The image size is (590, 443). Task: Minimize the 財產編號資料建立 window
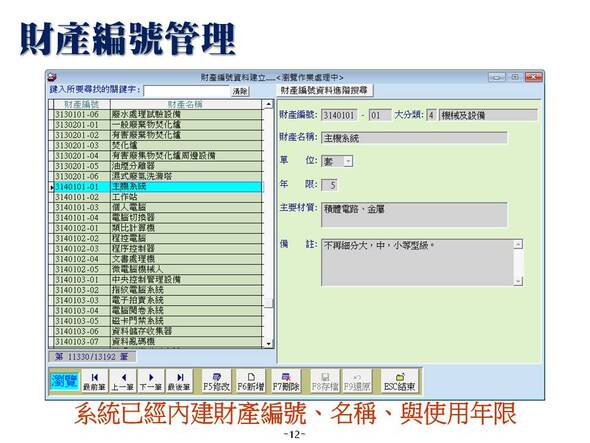pos(497,77)
